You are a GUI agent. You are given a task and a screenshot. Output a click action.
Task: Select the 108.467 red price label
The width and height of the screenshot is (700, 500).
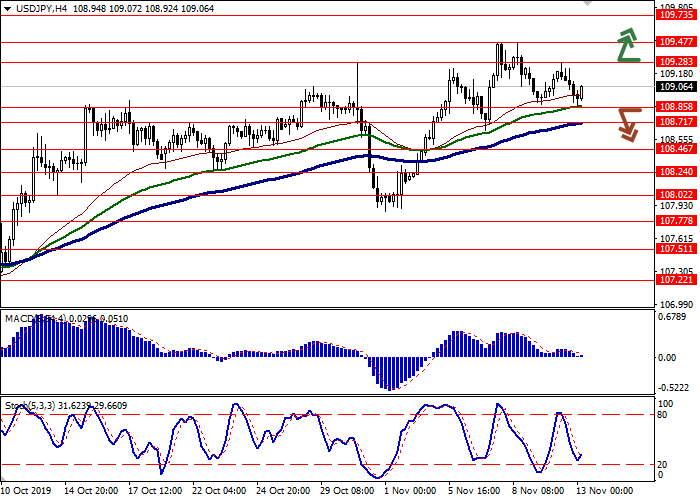click(676, 148)
